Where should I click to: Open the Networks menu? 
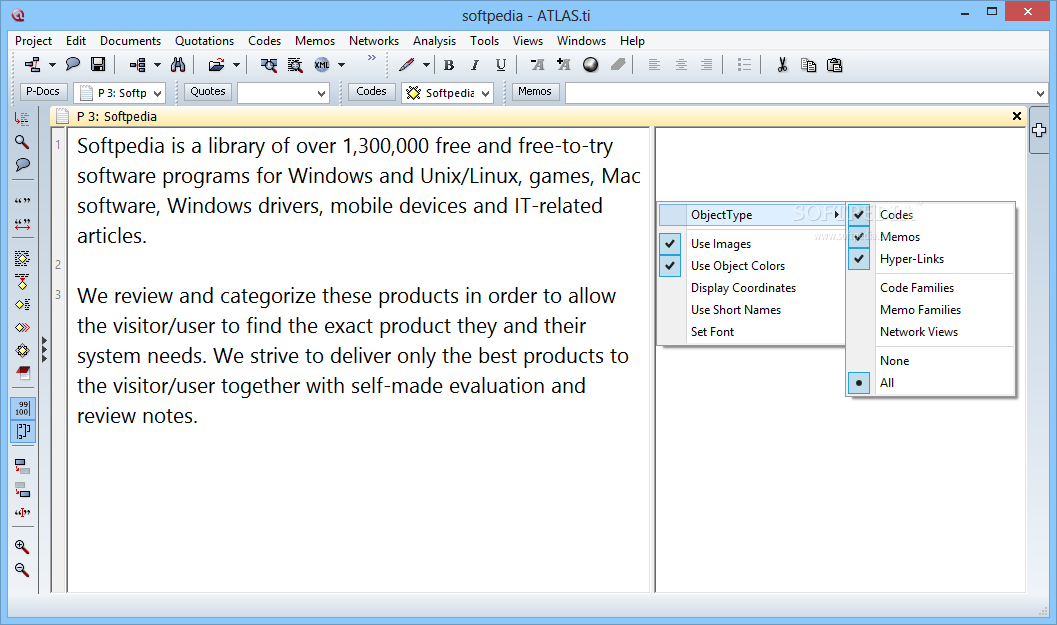(x=373, y=40)
